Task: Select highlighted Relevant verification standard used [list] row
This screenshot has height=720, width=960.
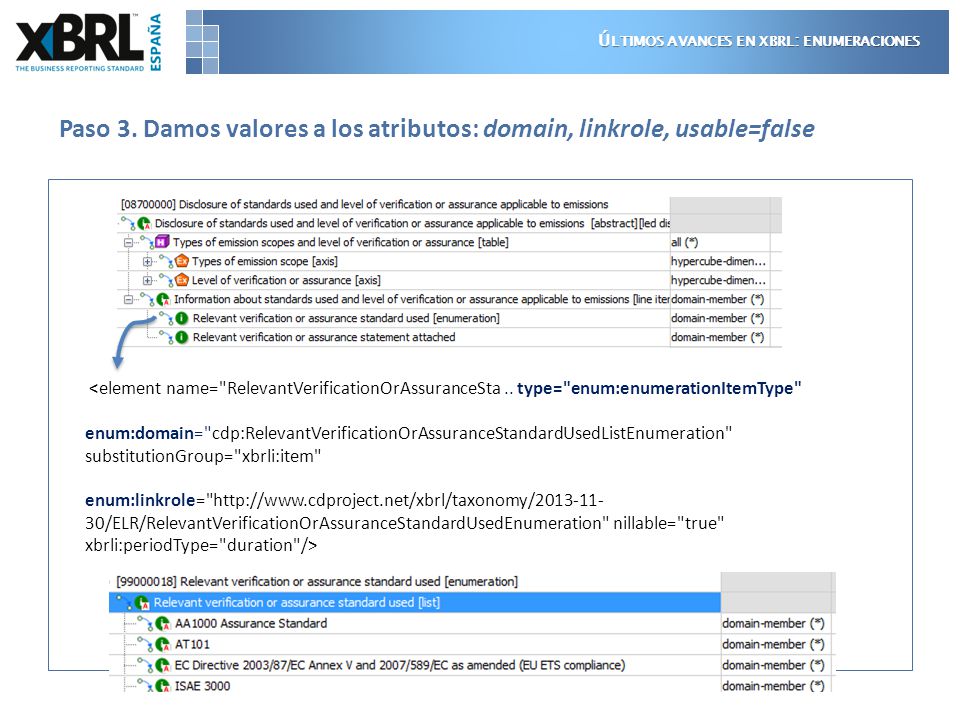Action: coord(414,602)
